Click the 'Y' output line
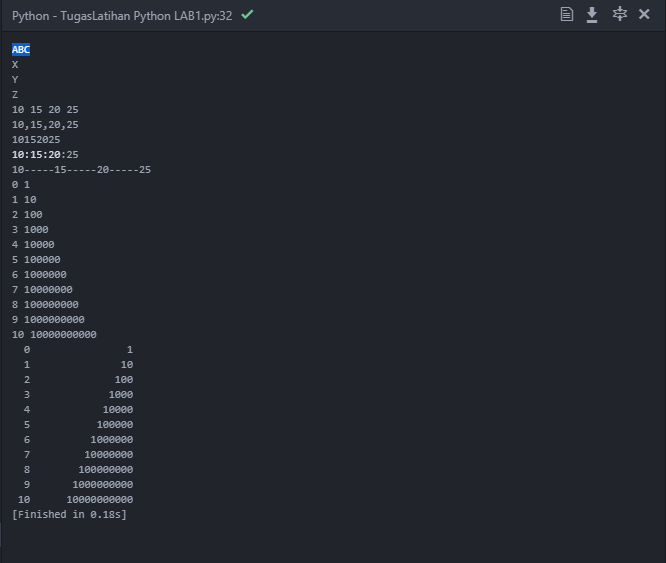The image size is (666, 563). [15, 79]
